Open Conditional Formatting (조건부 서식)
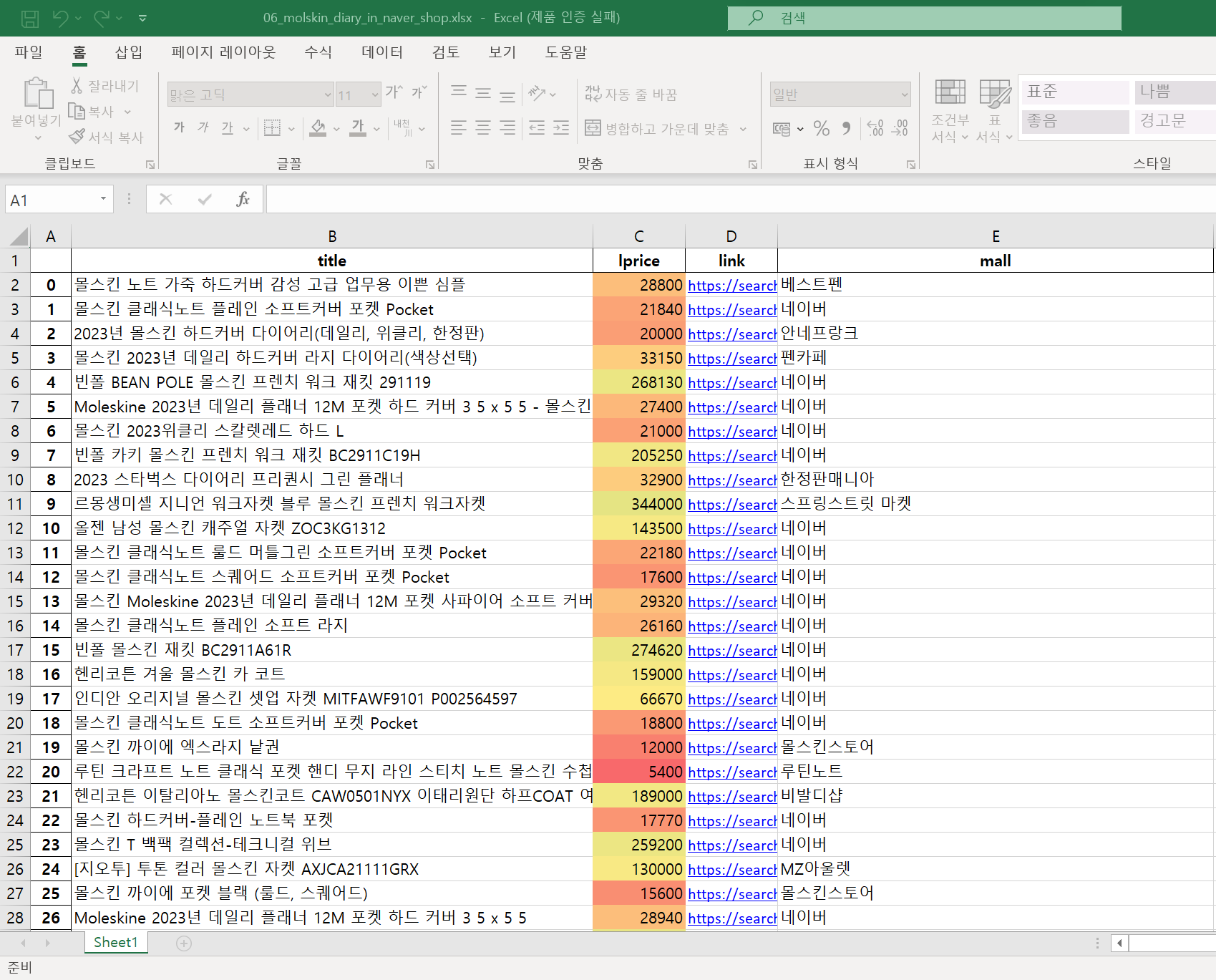1216x980 pixels. coord(950,110)
